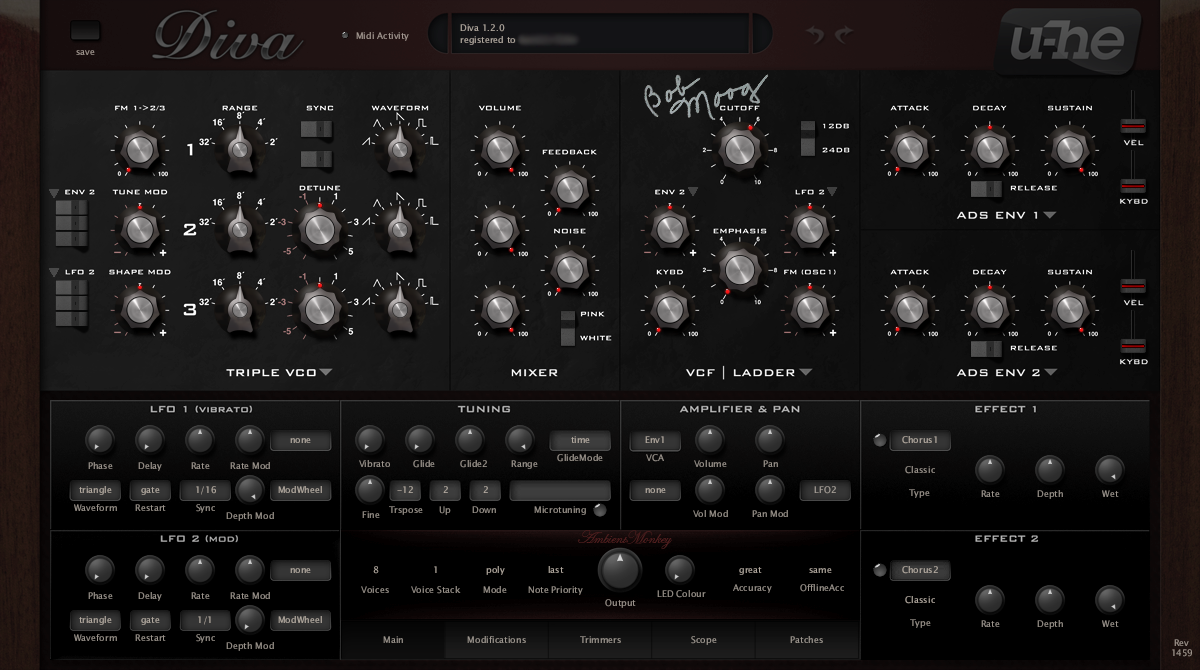Click the Tune Mod knob

(x=139, y=229)
